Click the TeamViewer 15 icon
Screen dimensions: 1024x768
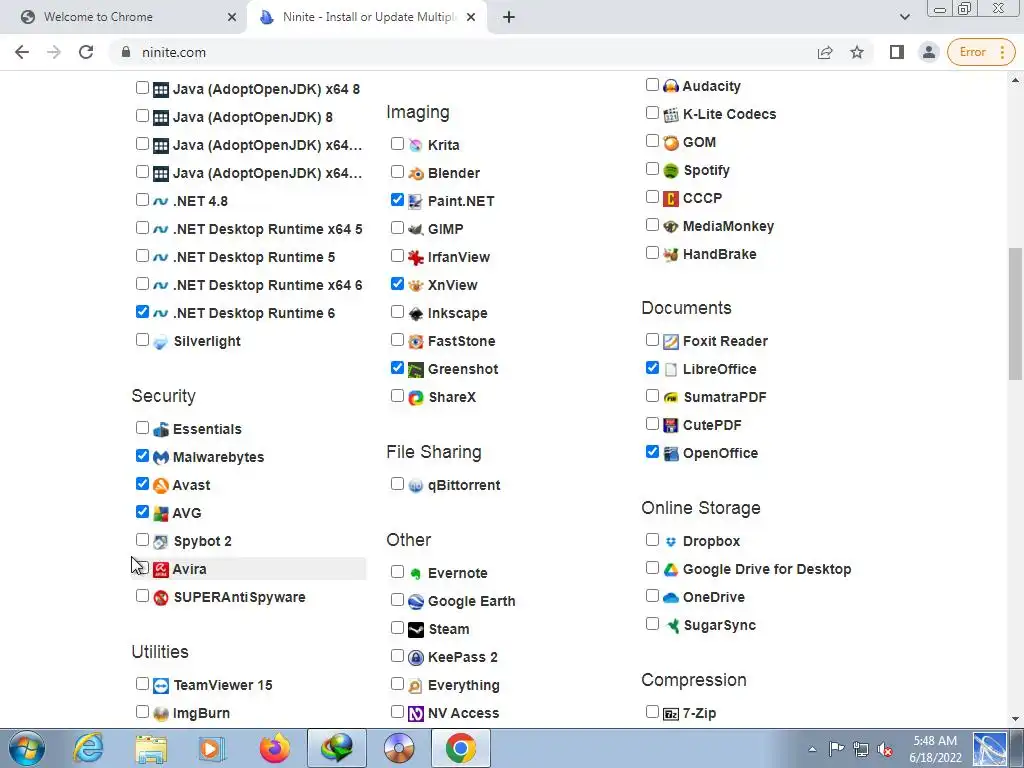tap(161, 686)
